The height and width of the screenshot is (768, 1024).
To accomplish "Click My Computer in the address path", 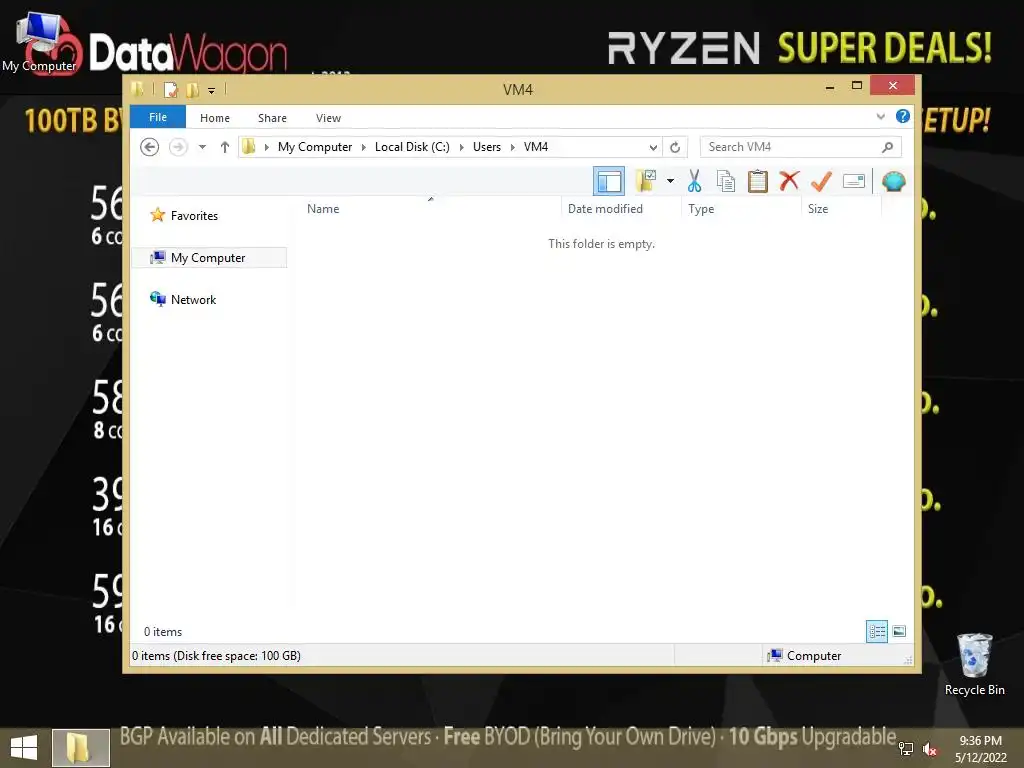I will coord(315,147).
